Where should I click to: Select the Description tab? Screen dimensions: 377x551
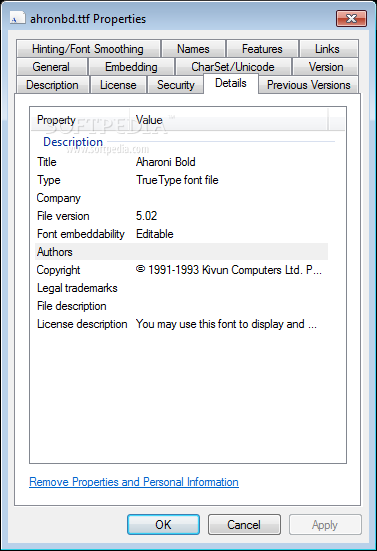pos(52,85)
